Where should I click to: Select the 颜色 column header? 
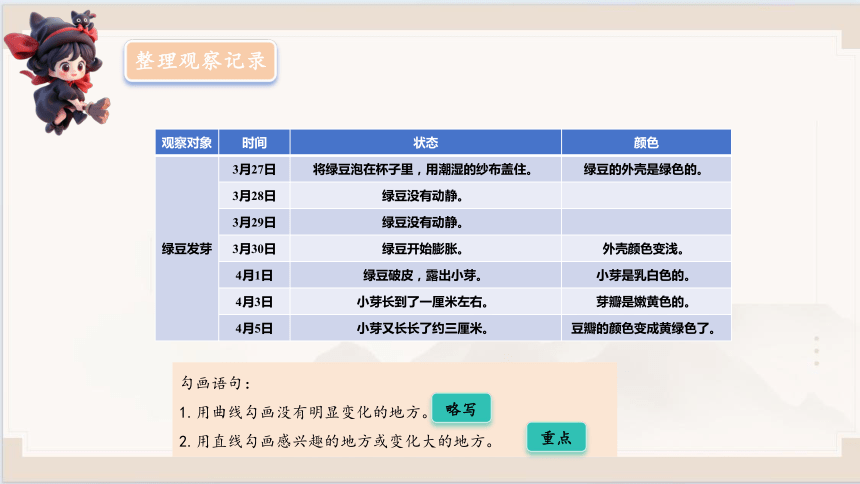pyautogui.click(x=646, y=143)
